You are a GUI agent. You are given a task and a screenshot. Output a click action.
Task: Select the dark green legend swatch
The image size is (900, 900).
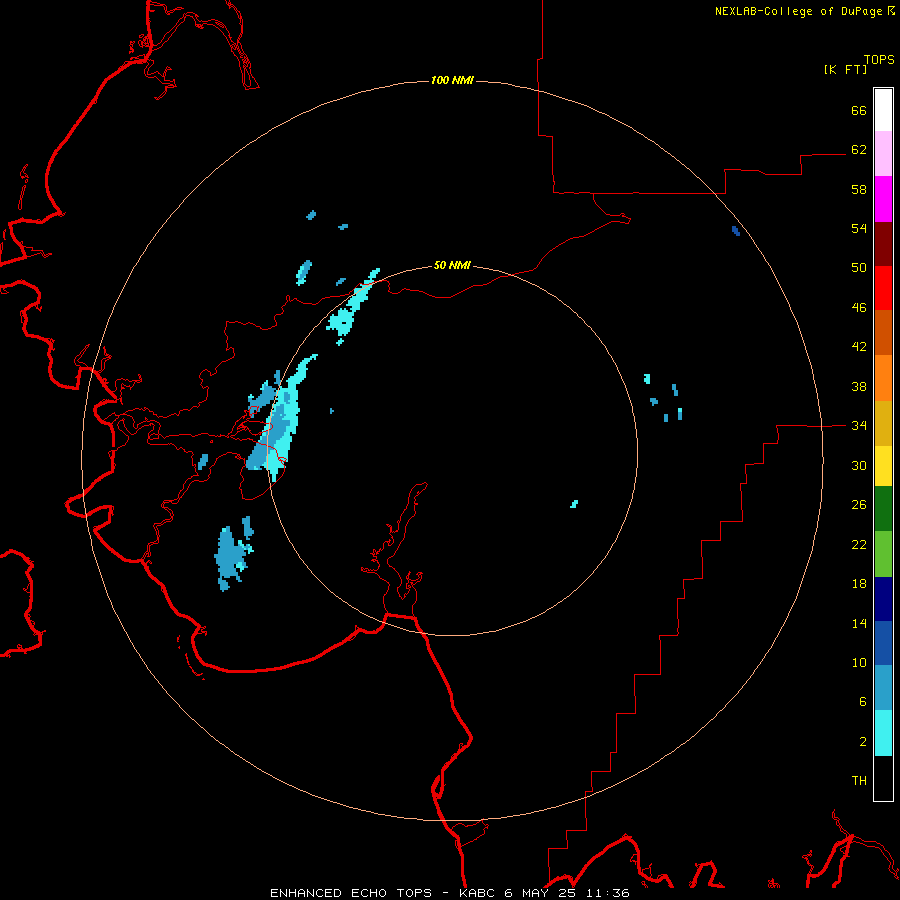[883, 509]
